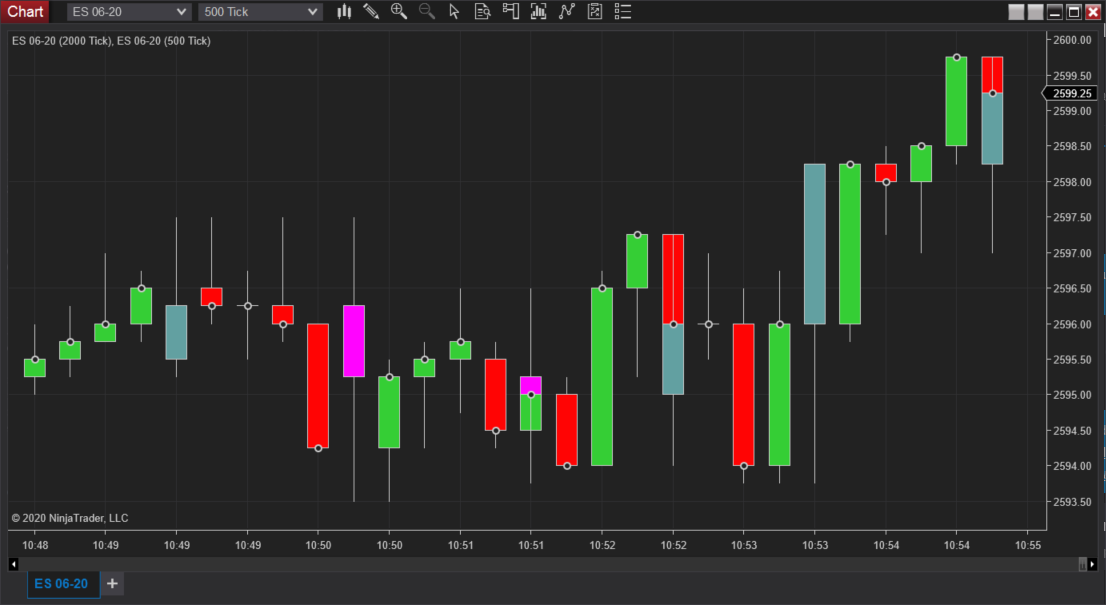Viewport: 1106px width, 605px height.
Task: Click the 10:55 time axis label
Action: 1028,545
